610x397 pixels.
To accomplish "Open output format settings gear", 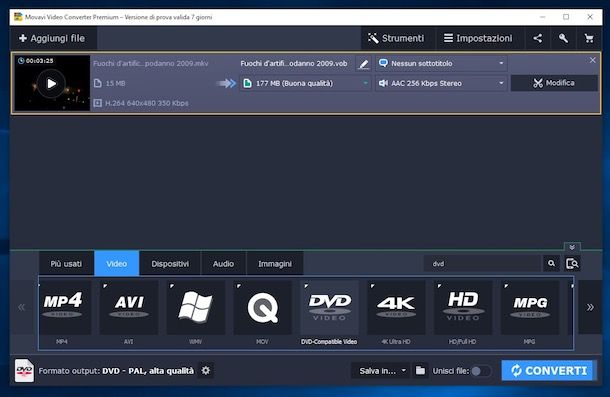I will click(x=206, y=371).
